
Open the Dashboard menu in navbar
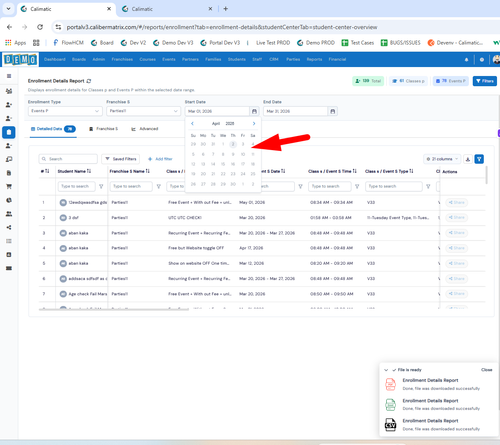55,60
